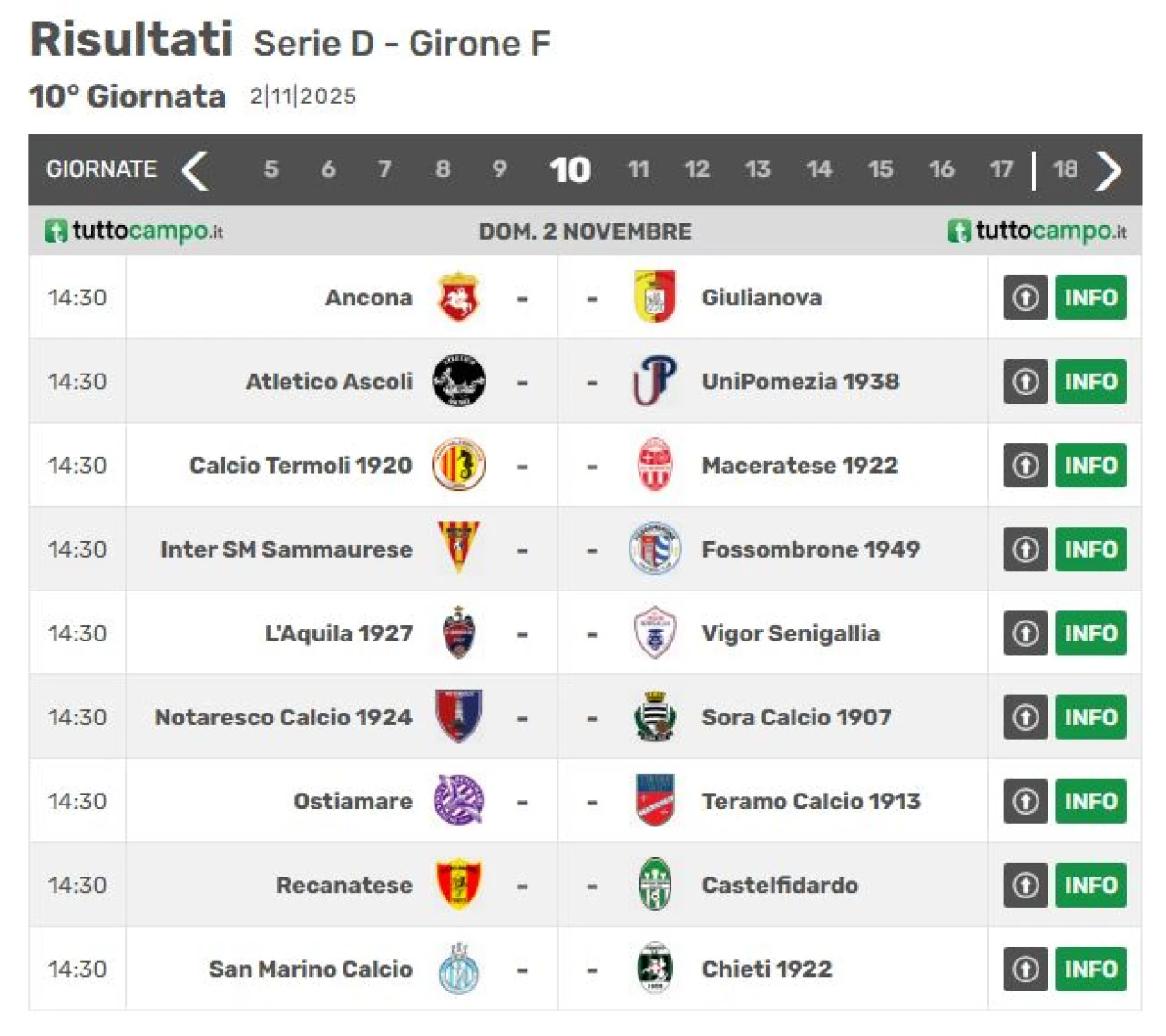Click the tuttocampo.it logo on the left
This screenshot has width=1166, height=1036.
pyautogui.click(x=134, y=231)
